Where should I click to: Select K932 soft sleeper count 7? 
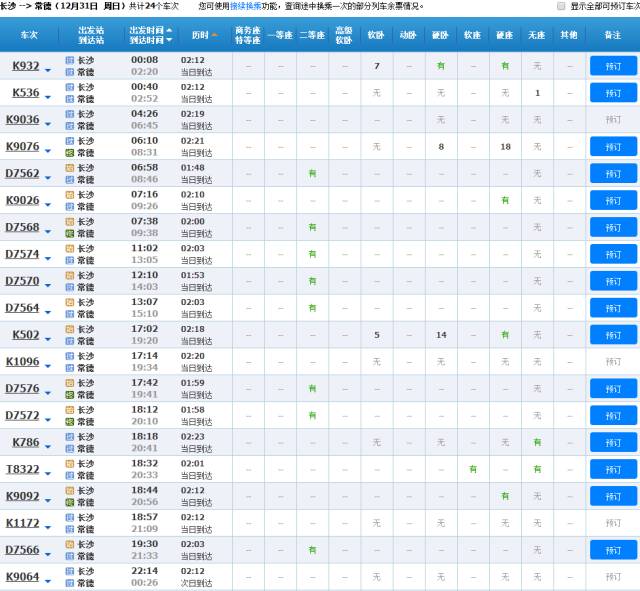pyautogui.click(x=377, y=66)
